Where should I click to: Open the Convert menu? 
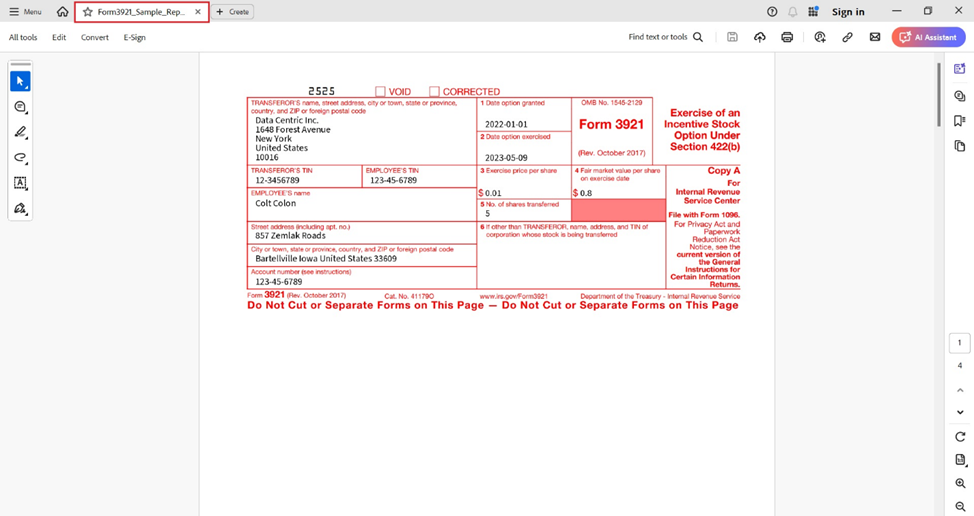(94, 37)
